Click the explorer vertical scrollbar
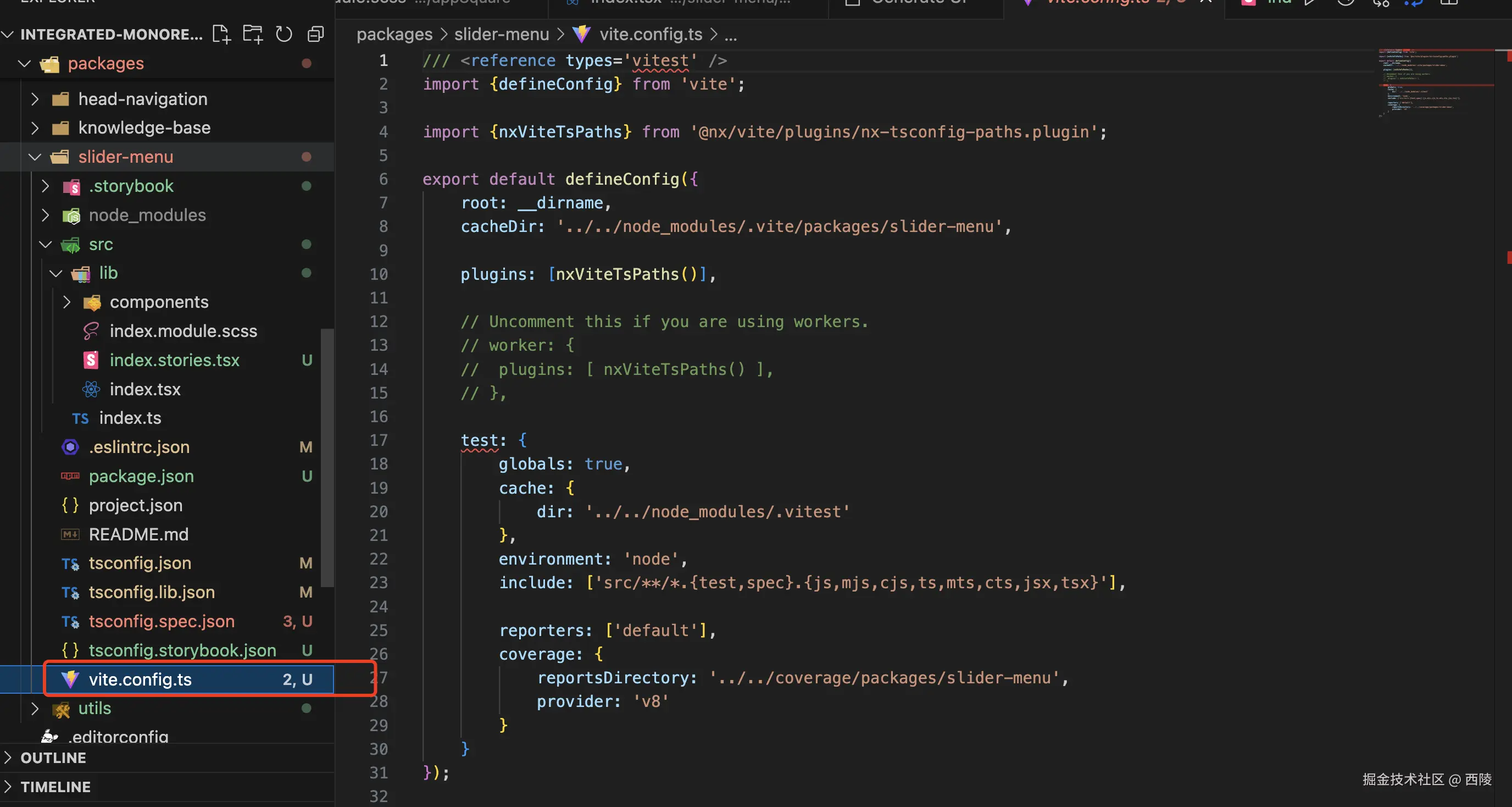The height and width of the screenshot is (807, 1512). (327, 458)
